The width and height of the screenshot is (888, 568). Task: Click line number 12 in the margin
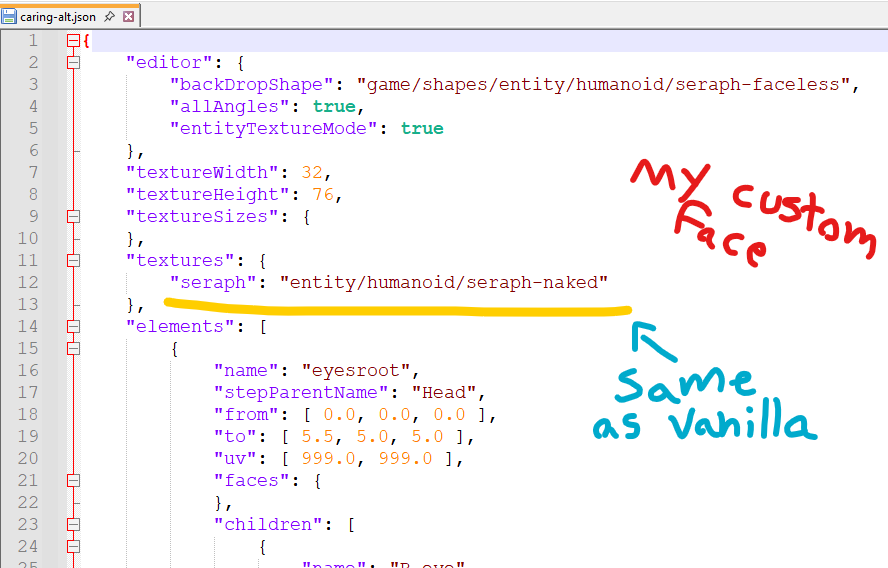[x=28, y=282]
